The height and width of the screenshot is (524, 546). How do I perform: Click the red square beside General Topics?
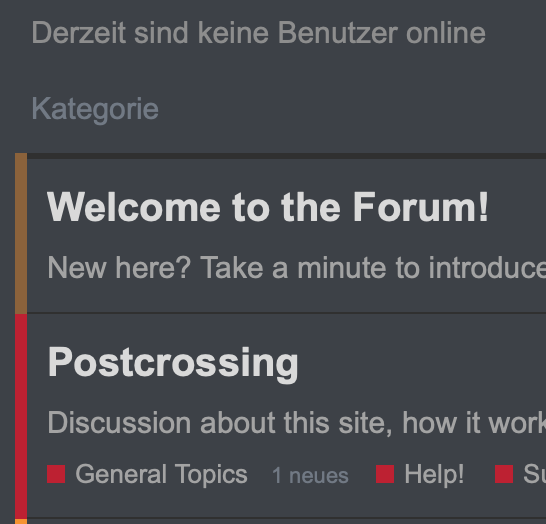56,474
